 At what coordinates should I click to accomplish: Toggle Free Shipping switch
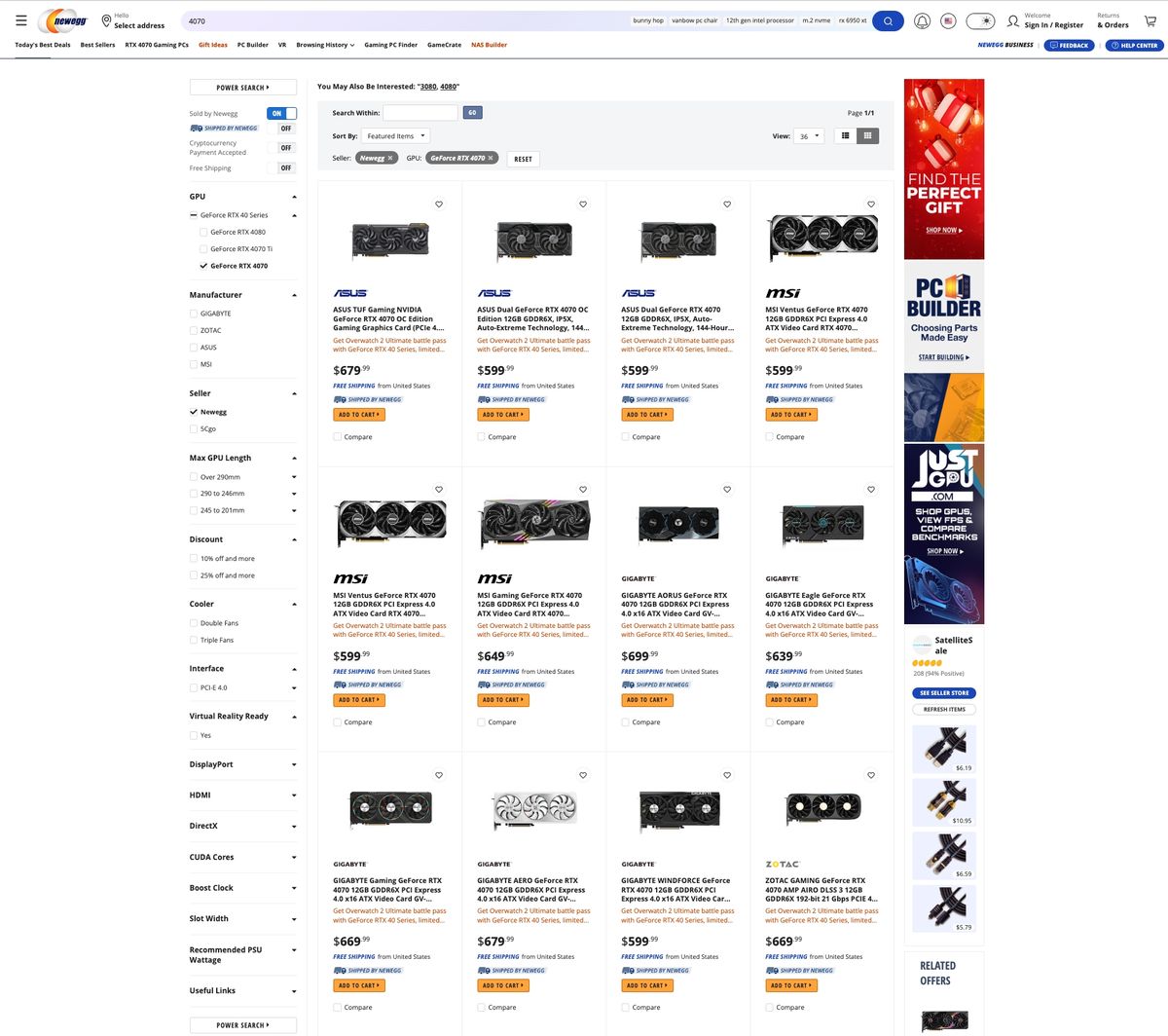coord(281,167)
